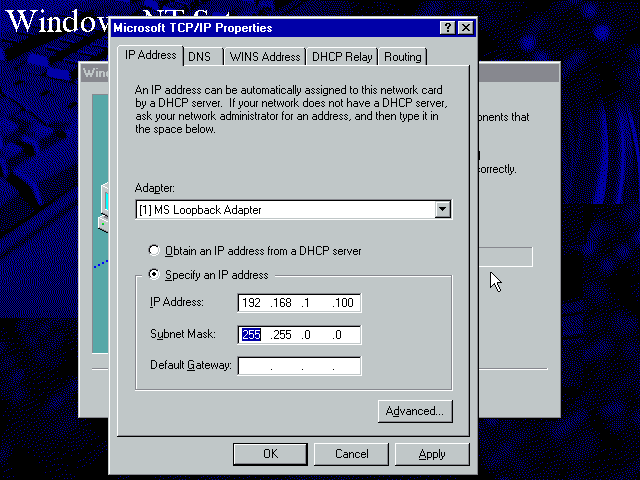
Task: Click the Adapter label
Action: [154, 188]
